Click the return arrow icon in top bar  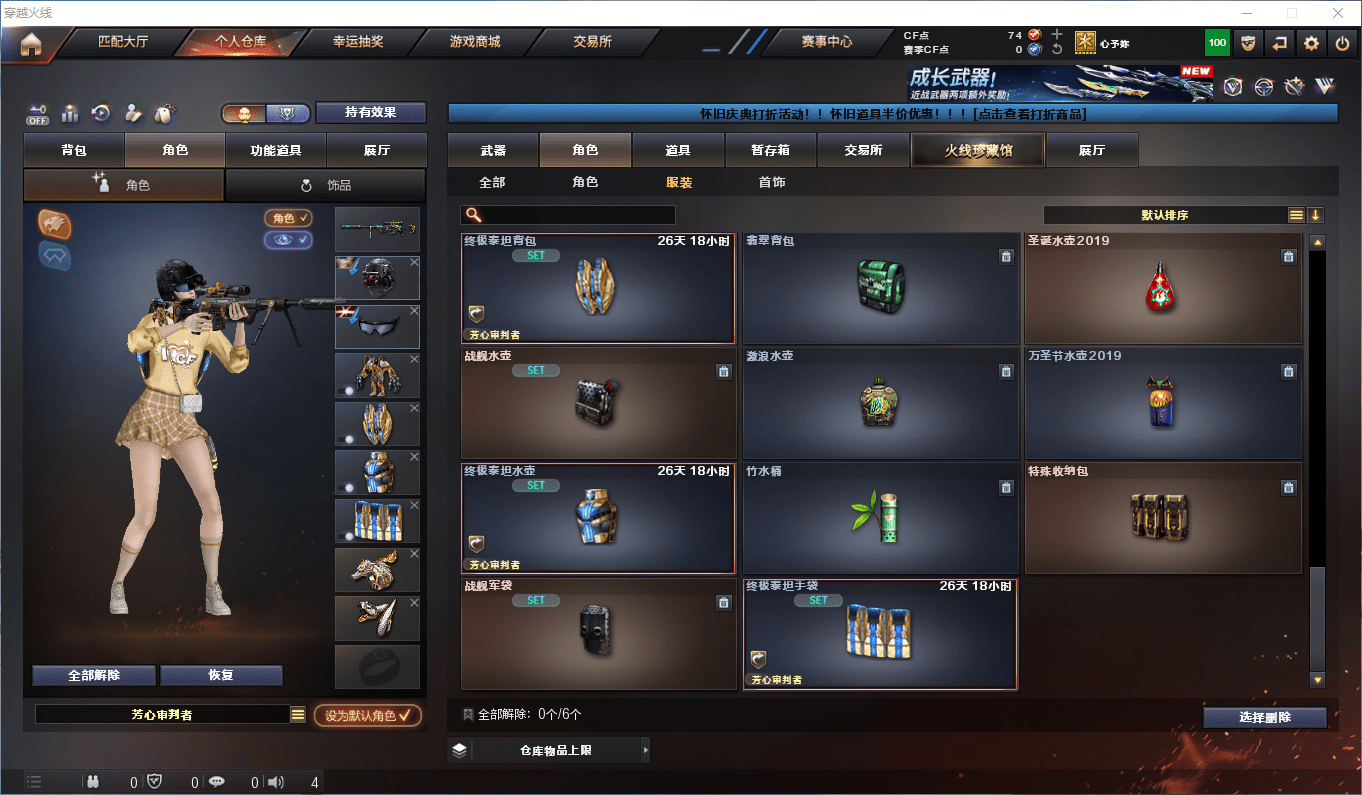pos(1279,43)
